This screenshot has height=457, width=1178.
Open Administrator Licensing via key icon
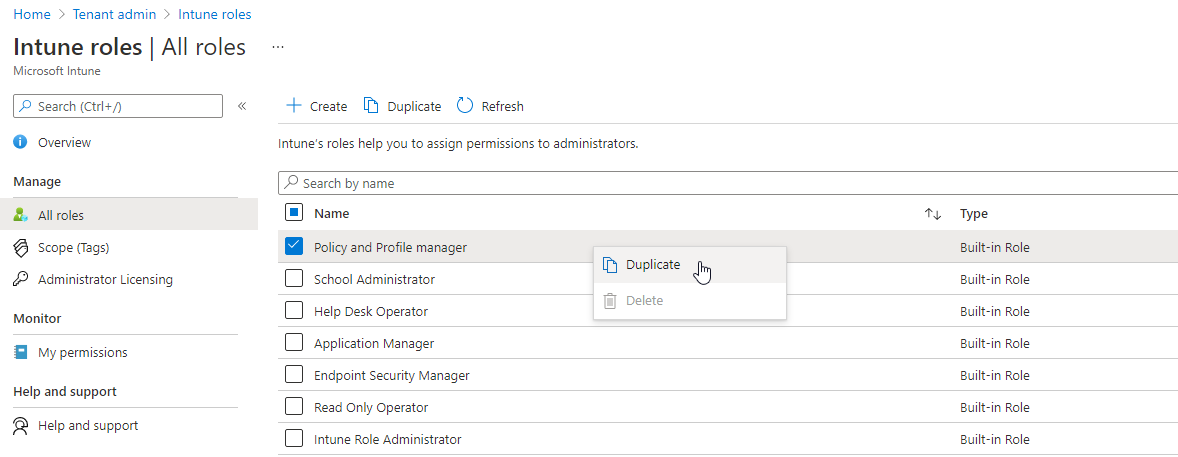pos(20,280)
